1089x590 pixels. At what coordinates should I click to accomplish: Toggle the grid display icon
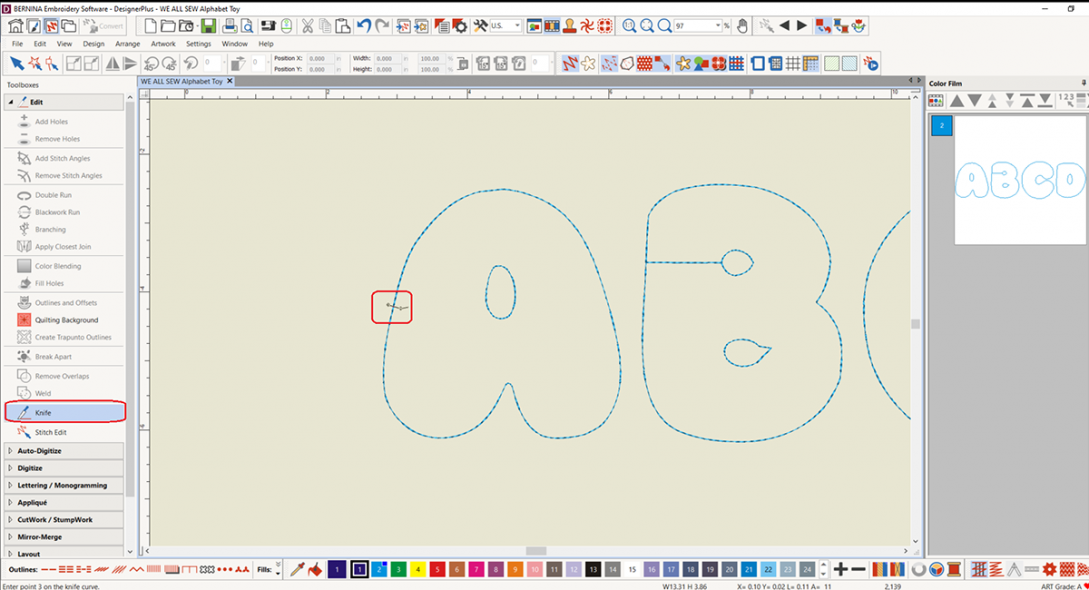pyautogui.click(x=794, y=64)
